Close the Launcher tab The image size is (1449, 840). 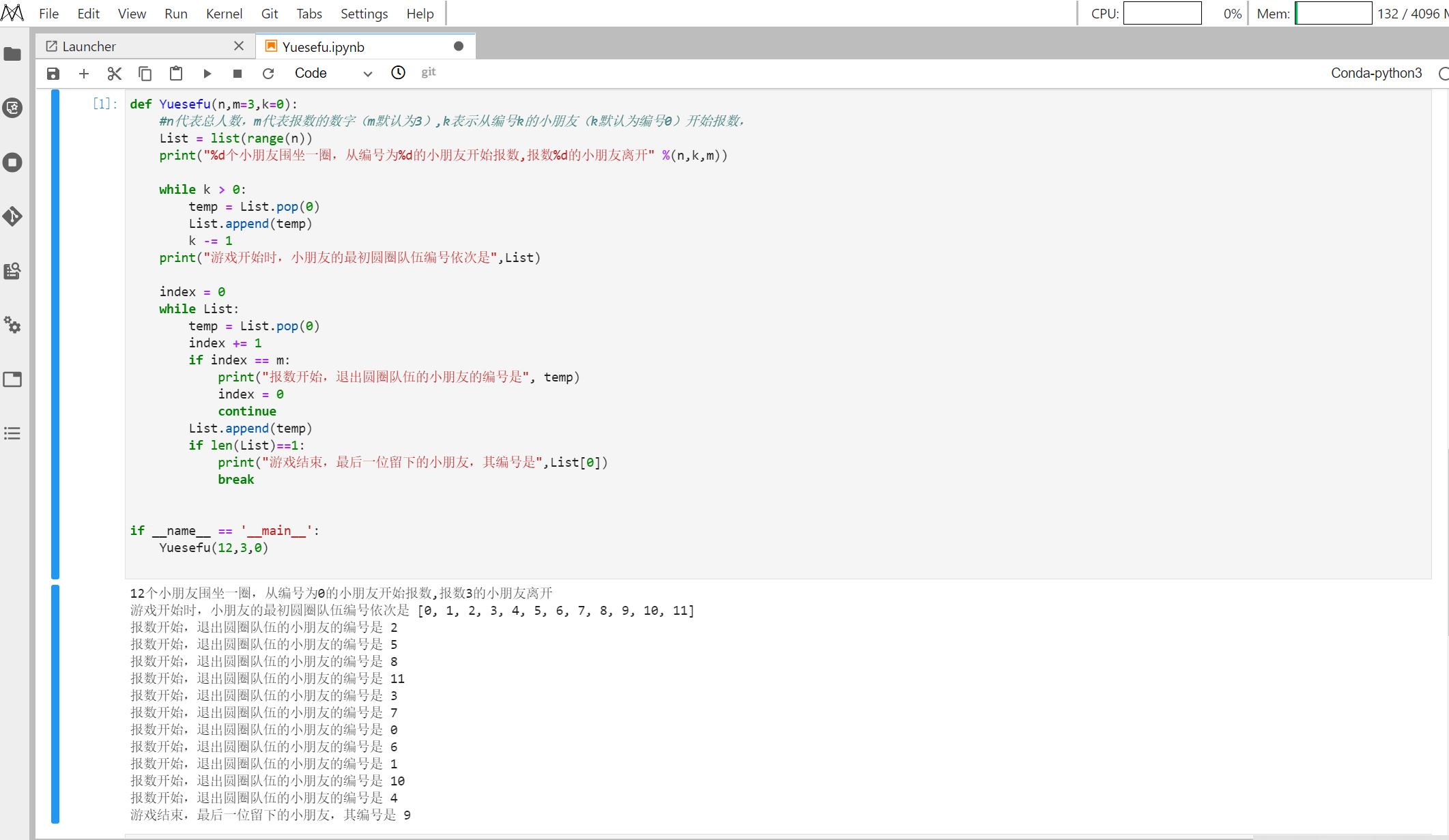[x=238, y=46]
